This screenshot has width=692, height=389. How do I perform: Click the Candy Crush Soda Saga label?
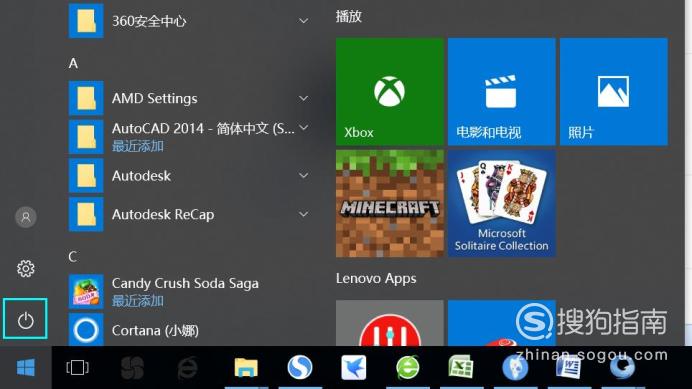click(185, 283)
